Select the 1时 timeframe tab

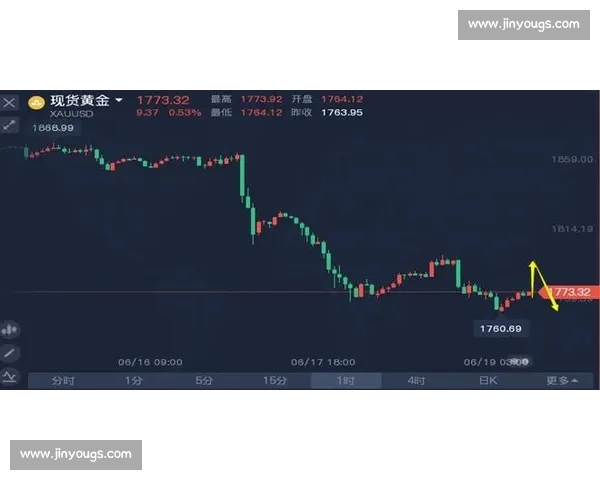[x=346, y=381]
